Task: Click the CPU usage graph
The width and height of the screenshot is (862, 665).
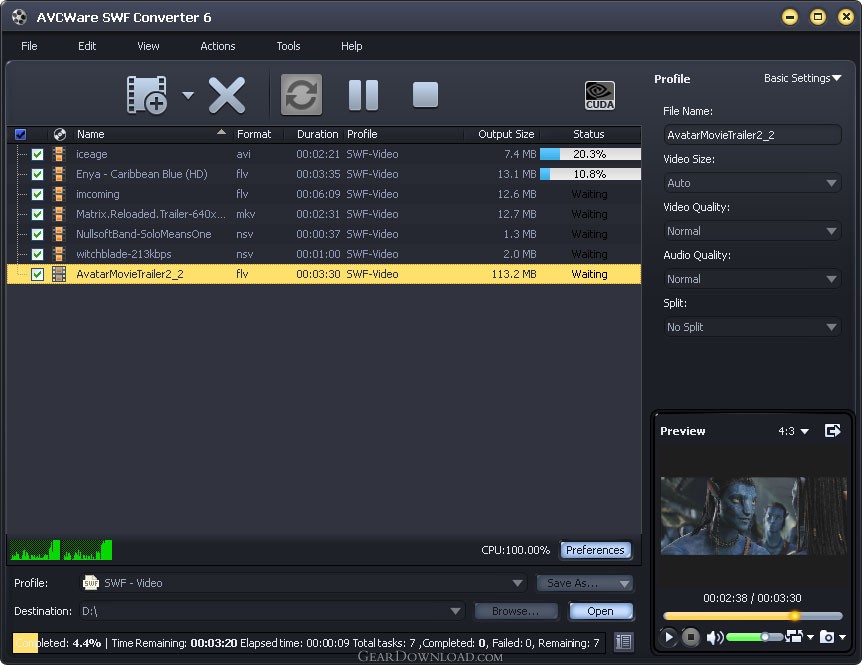Action: click(x=61, y=550)
